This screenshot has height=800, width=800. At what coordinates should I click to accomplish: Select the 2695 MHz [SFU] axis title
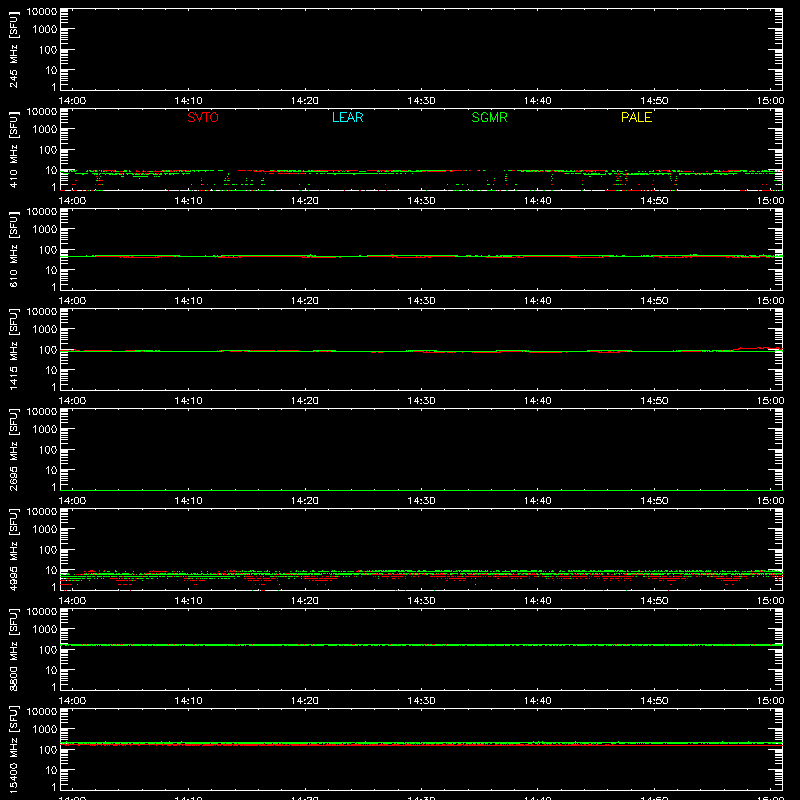(x=13, y=449)
